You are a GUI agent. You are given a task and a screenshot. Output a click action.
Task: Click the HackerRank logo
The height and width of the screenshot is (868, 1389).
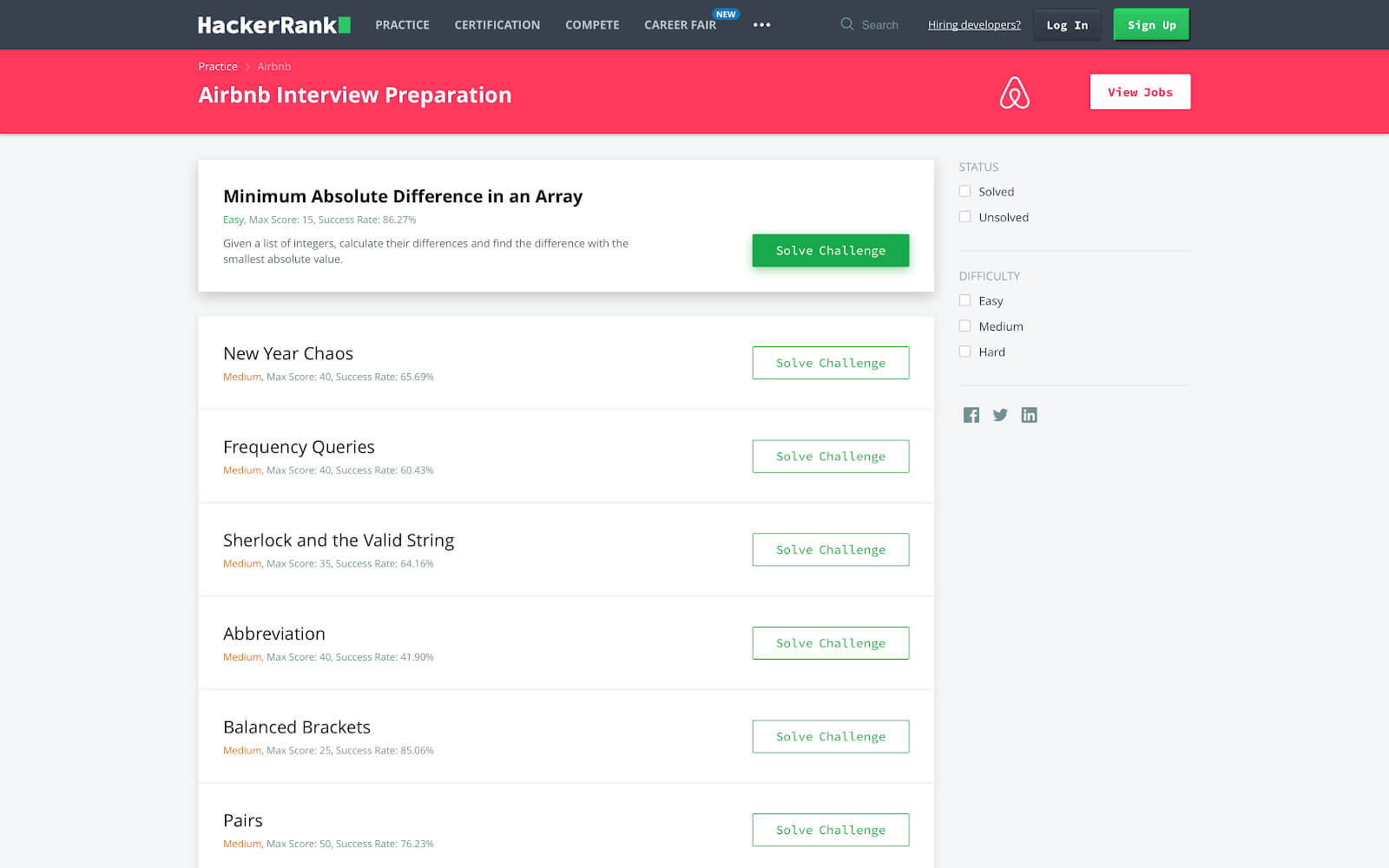click(274, 25)
